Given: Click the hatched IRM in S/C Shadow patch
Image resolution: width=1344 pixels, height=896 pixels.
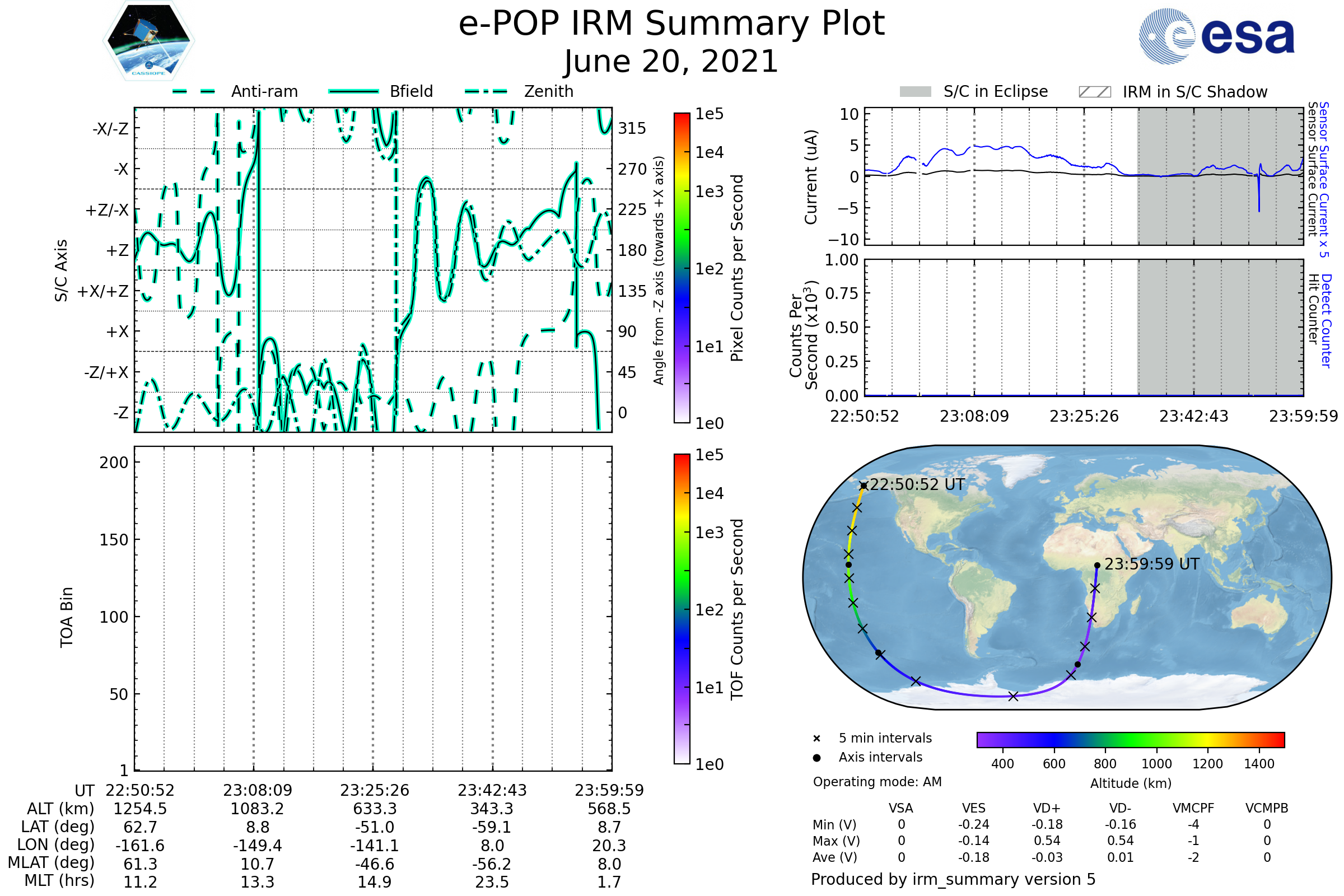Looking at the screenshot, I should (x=1095, y=92).
